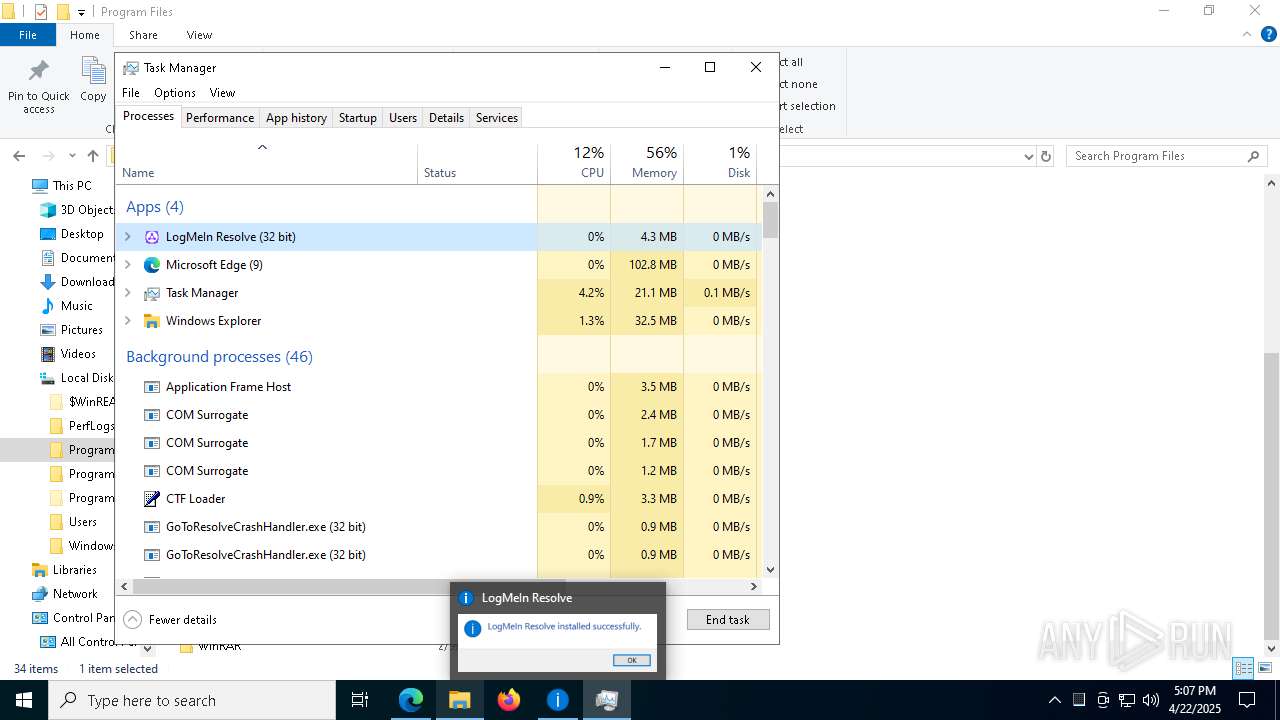Viewport: 1280px width, 720px height.
Task: Click the Copy ribbon icon
Action: tap(93, 71)
